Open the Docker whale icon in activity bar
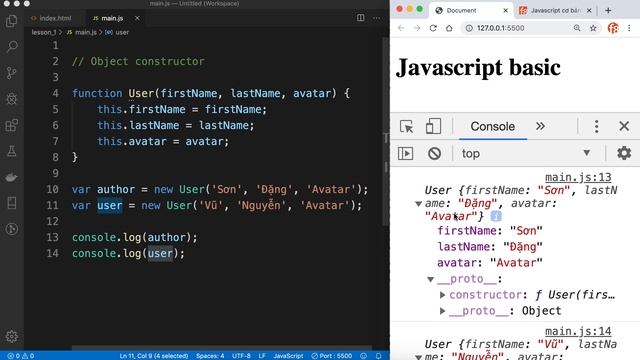The image size is (640, 360). tap(11, 177)
